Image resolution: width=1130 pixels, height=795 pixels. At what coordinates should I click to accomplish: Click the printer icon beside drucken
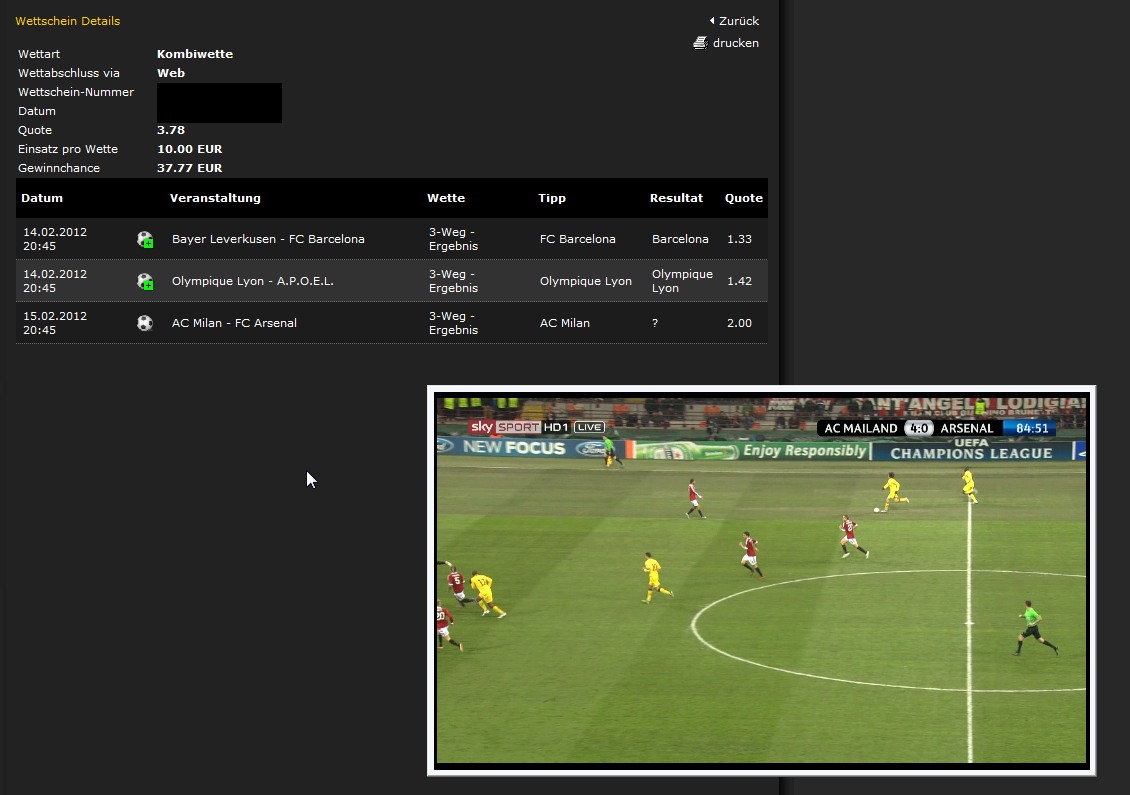700,43
